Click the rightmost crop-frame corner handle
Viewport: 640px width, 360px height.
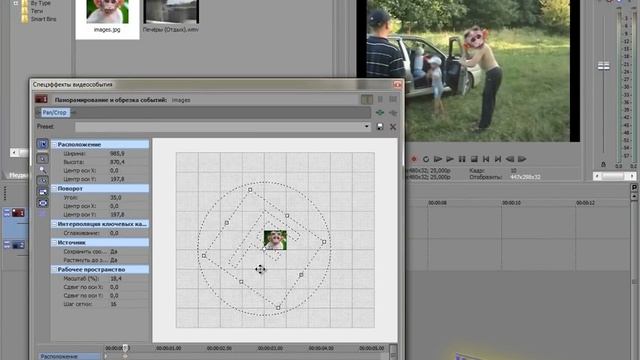[x=324, y=242]
